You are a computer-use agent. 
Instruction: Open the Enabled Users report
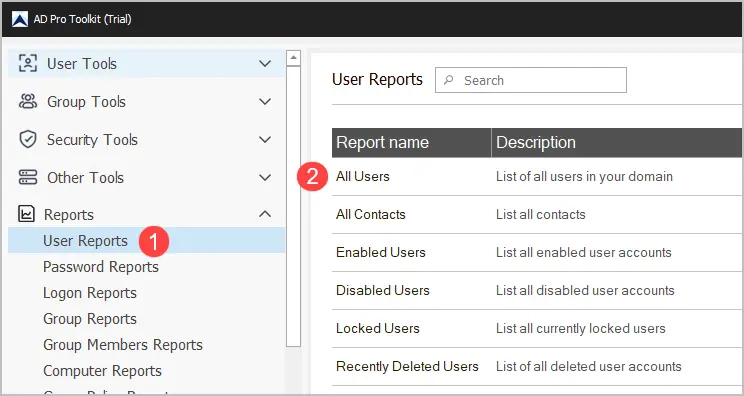[381, 252]
